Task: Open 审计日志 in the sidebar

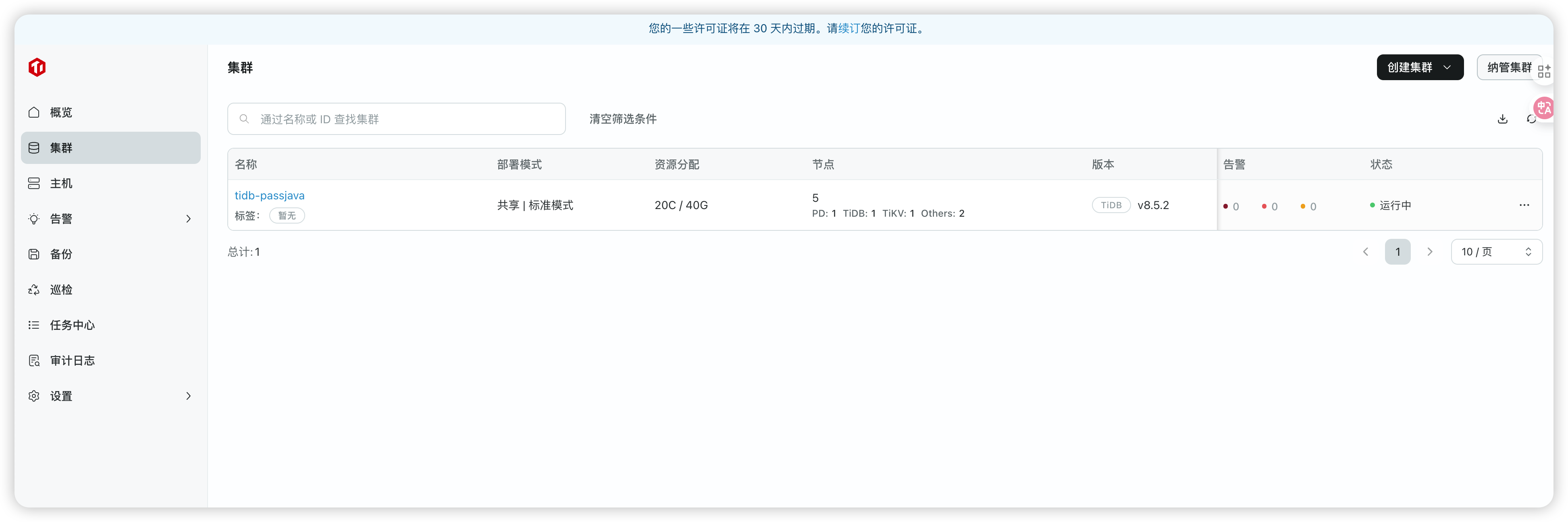Action: [72, 361]
